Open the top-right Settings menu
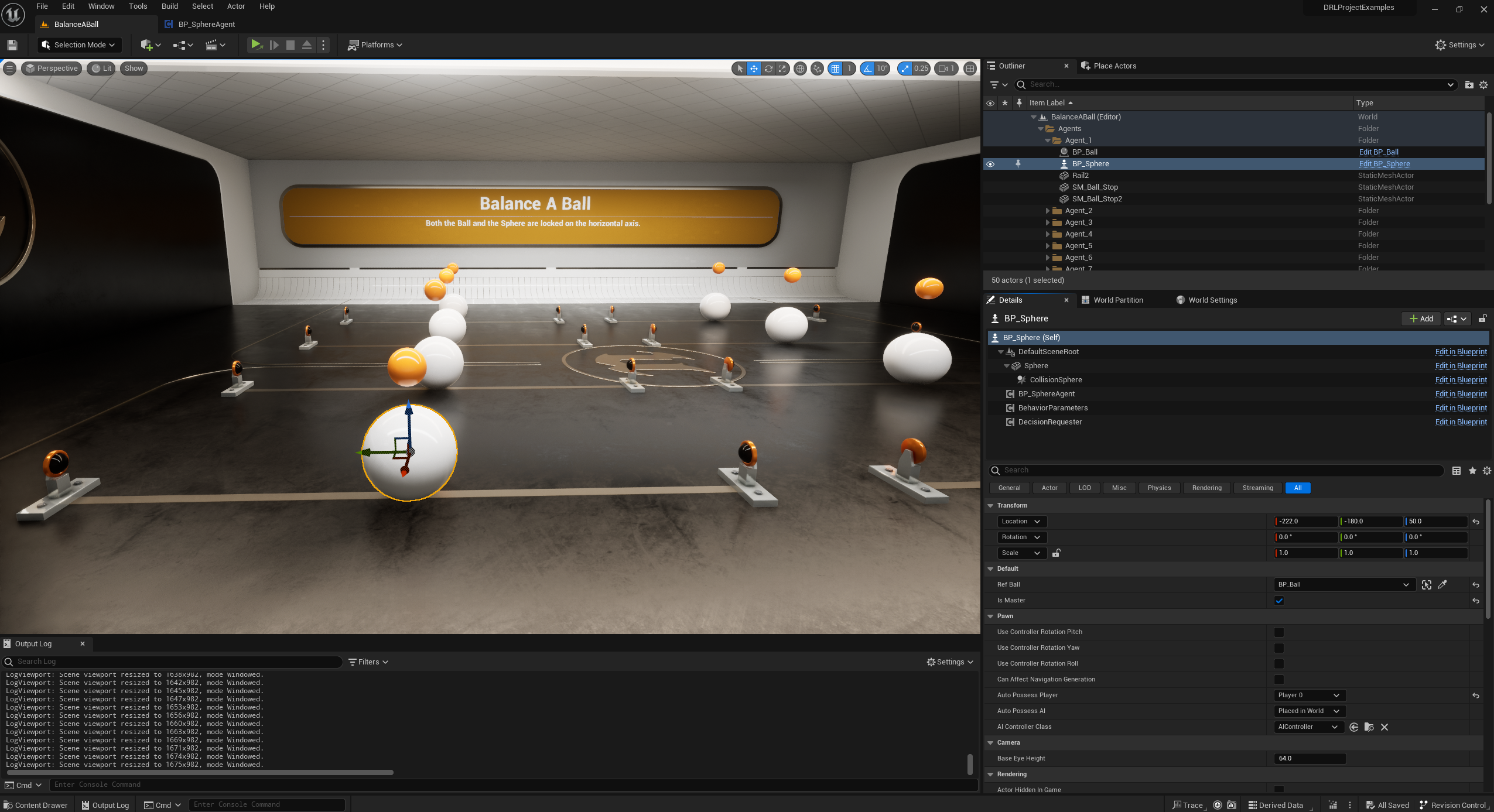This screenshot has width=1494, height=812. coord(1459,45)
